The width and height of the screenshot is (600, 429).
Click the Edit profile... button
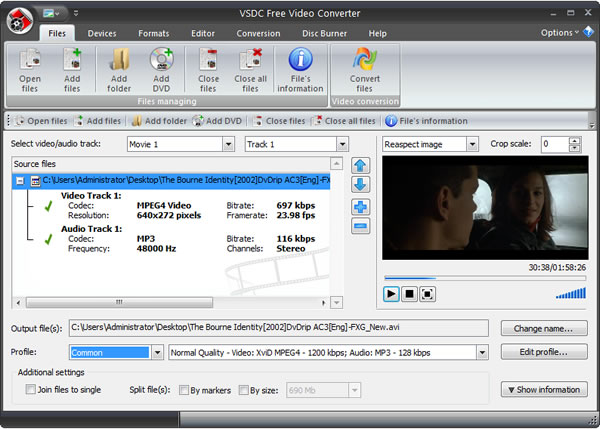[544, 352]
